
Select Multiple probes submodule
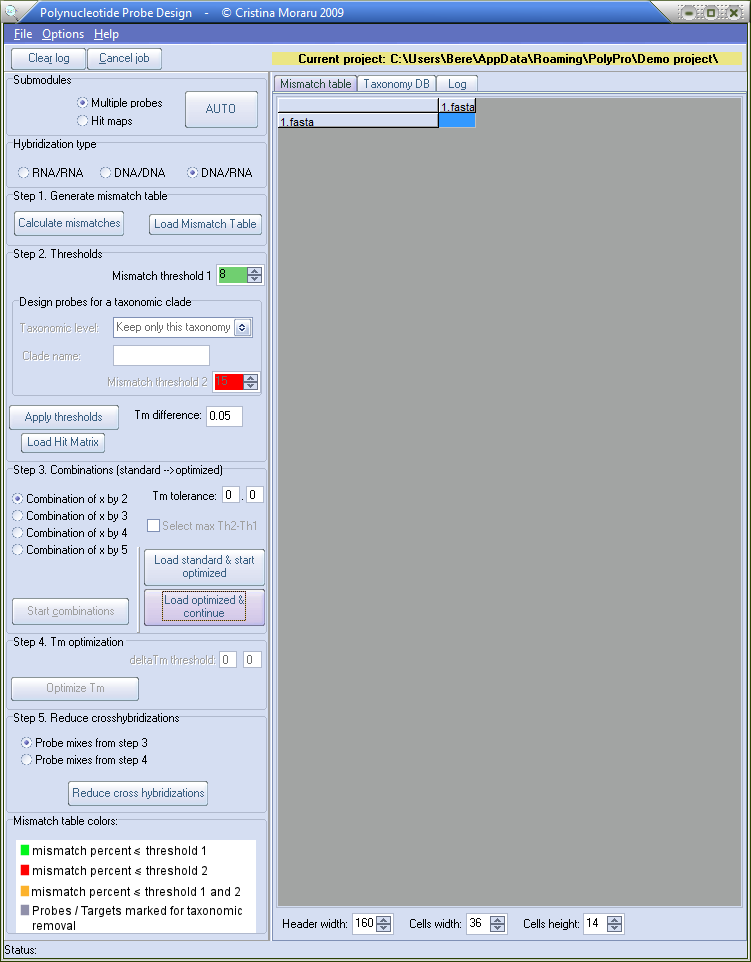pyautogui.click(x=82, y=103)
